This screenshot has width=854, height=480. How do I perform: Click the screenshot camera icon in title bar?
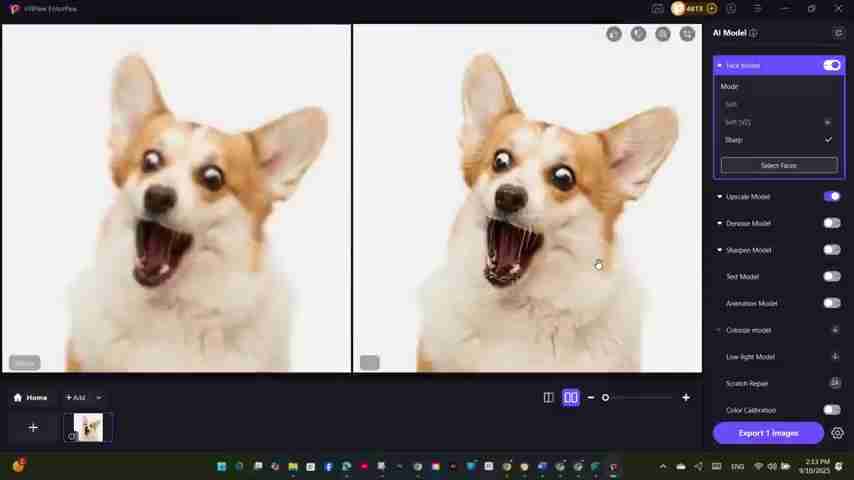(x=657, y=9)
